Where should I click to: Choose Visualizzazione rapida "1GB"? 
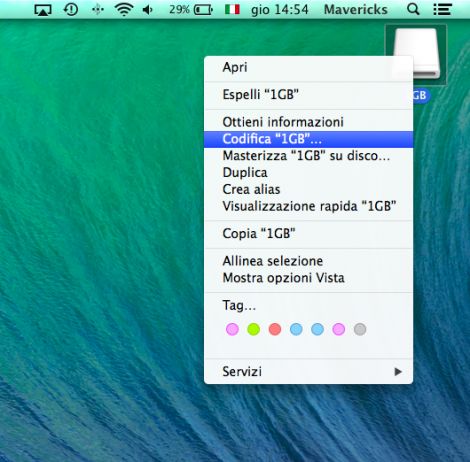coord(308,206)
